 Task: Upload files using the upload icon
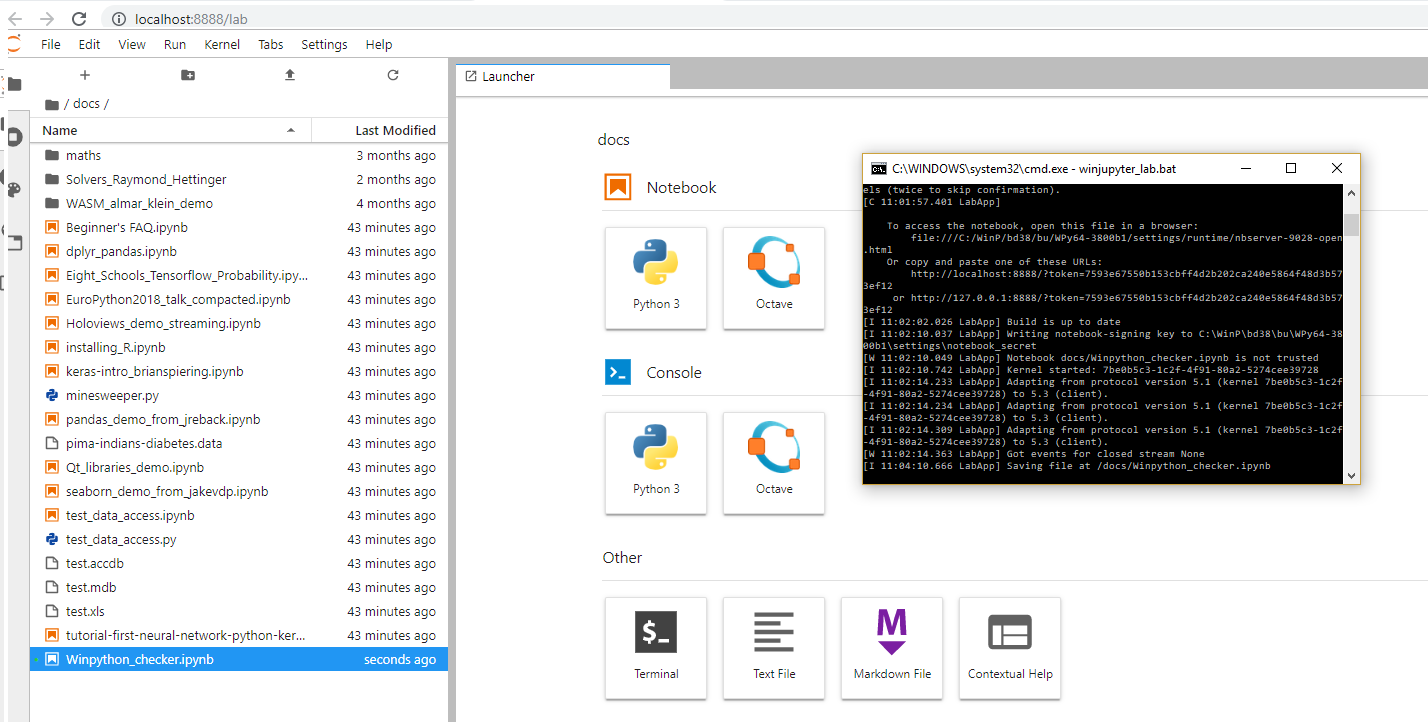289,74
